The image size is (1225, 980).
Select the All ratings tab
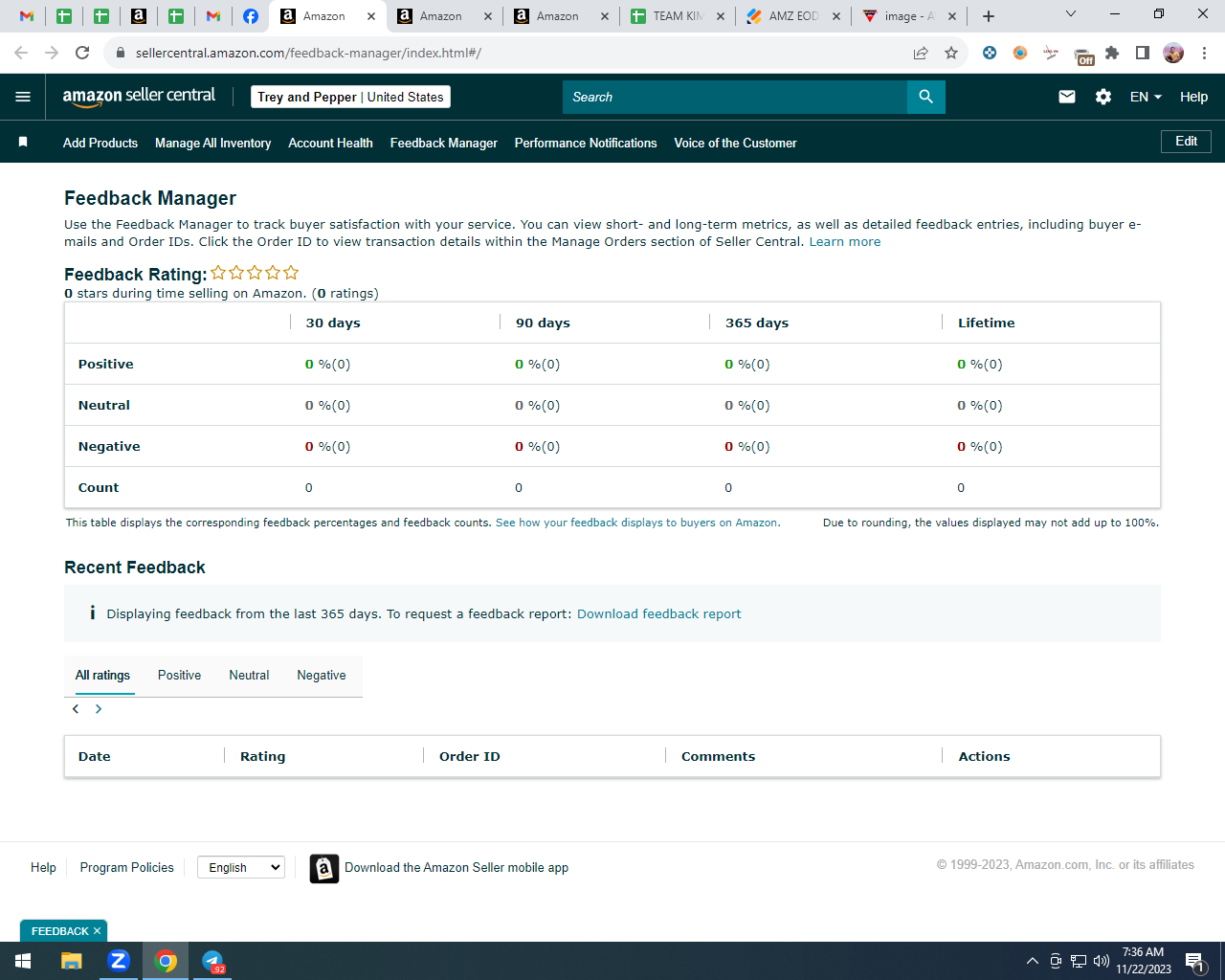102,675
